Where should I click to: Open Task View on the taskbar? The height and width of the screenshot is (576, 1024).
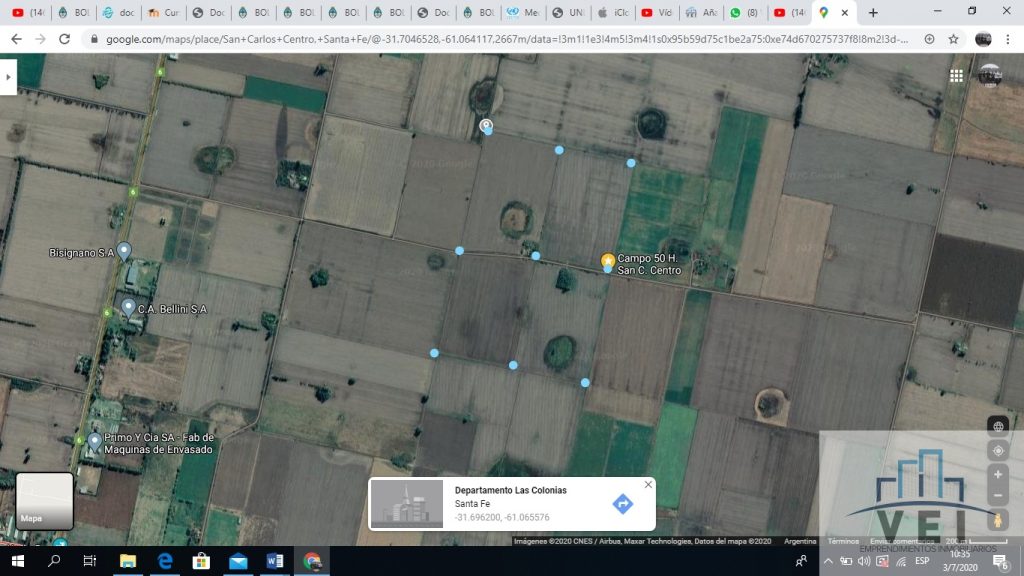click(x=89, y=561)
